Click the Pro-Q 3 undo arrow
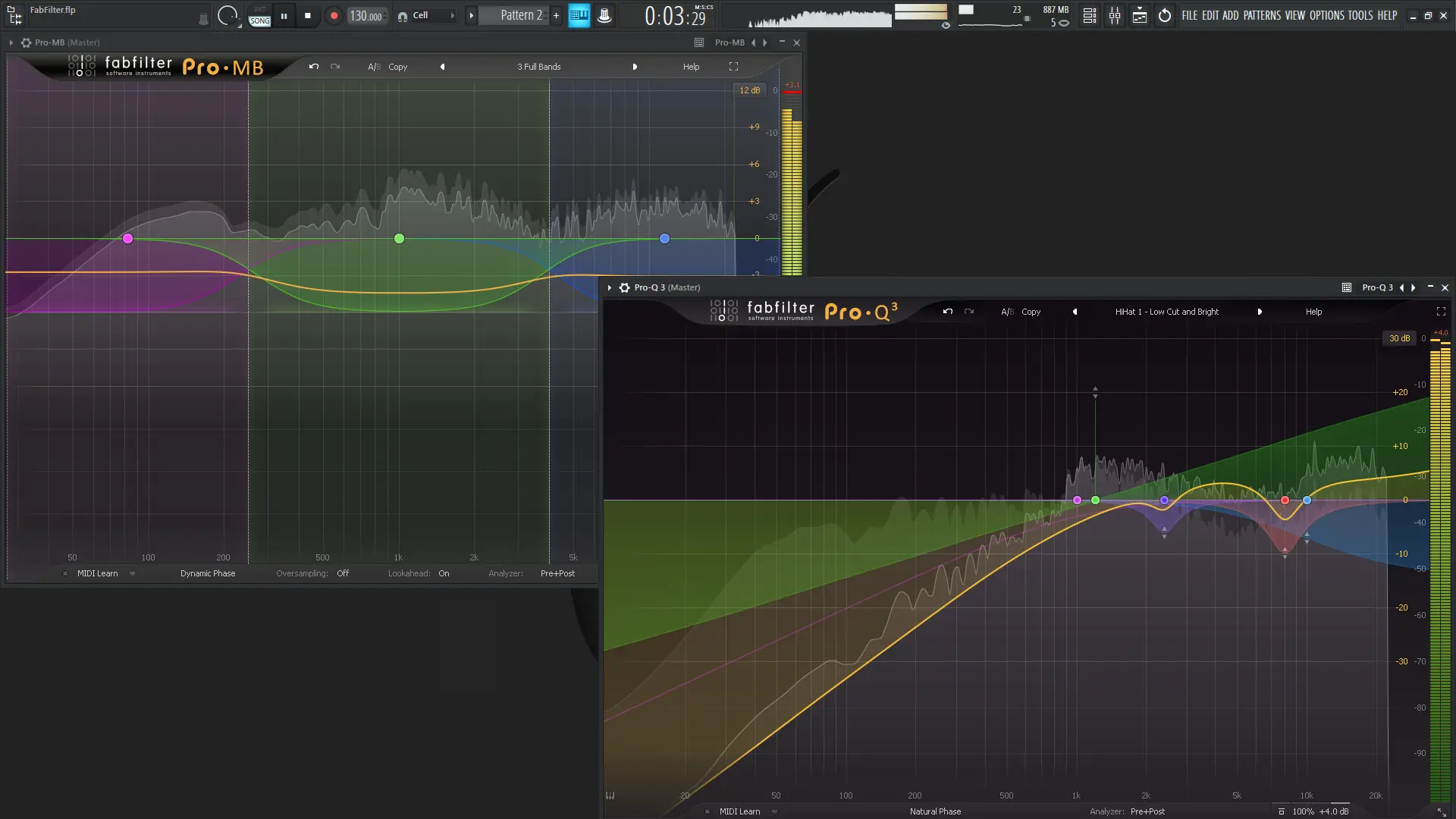This screenshot has width=1456, height=819. [x=947, y=312]
